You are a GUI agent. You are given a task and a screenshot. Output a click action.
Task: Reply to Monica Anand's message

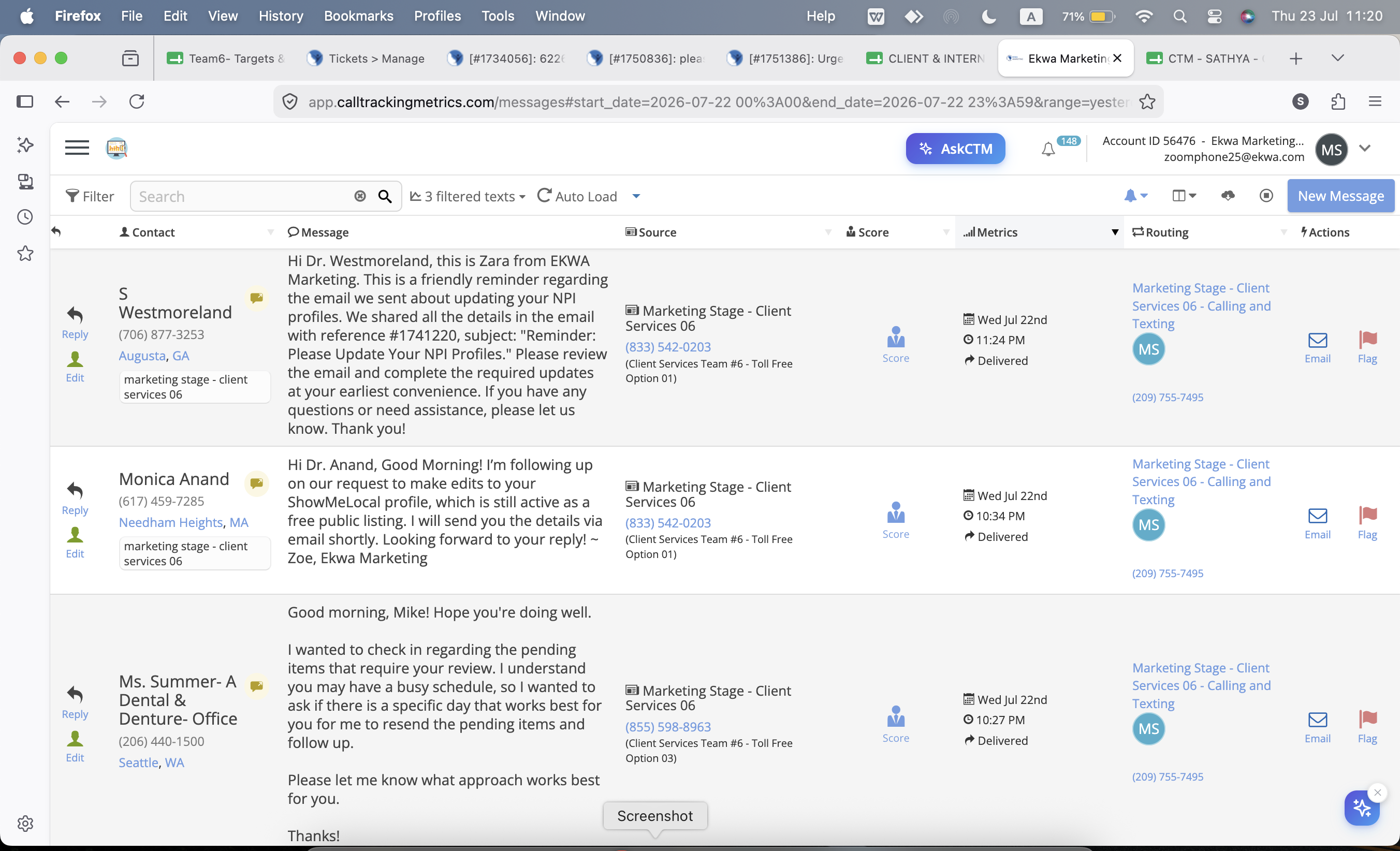coord(75,499)
